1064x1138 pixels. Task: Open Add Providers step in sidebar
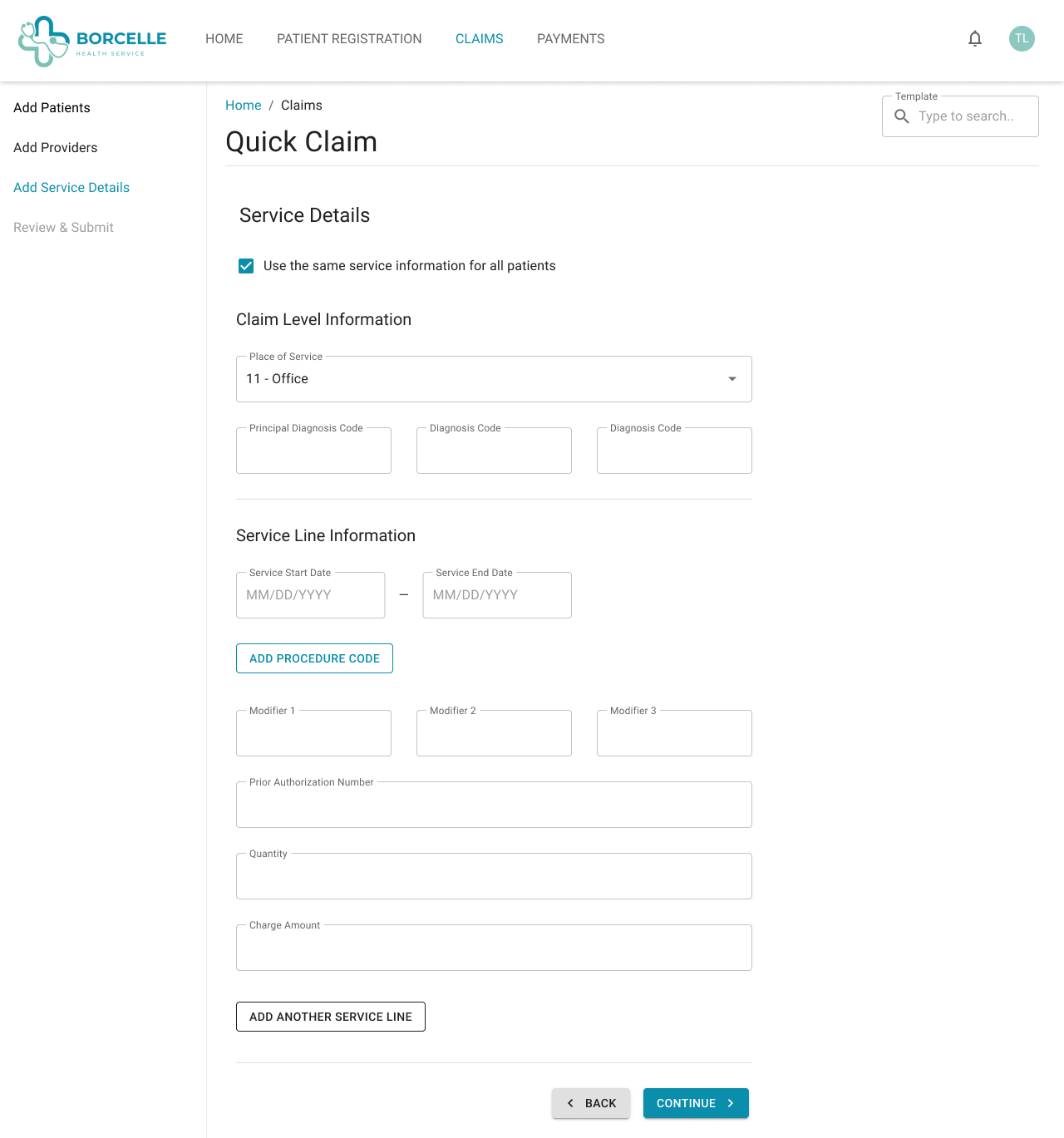pos(55,148)
